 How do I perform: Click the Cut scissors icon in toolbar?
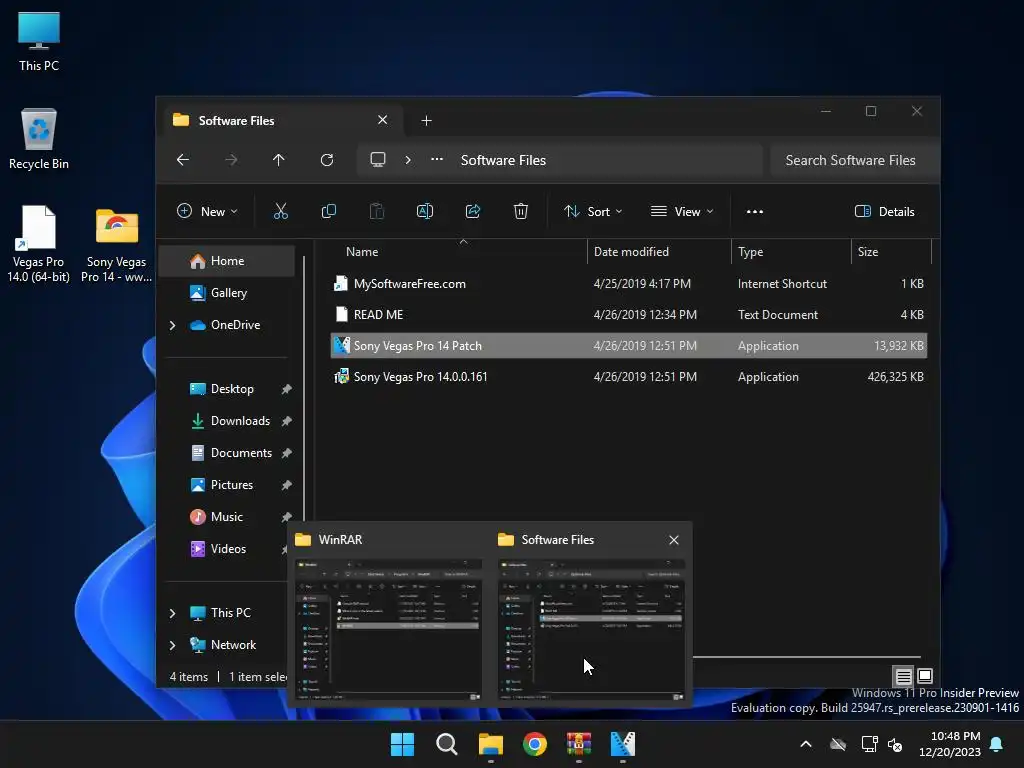[280, 211]
